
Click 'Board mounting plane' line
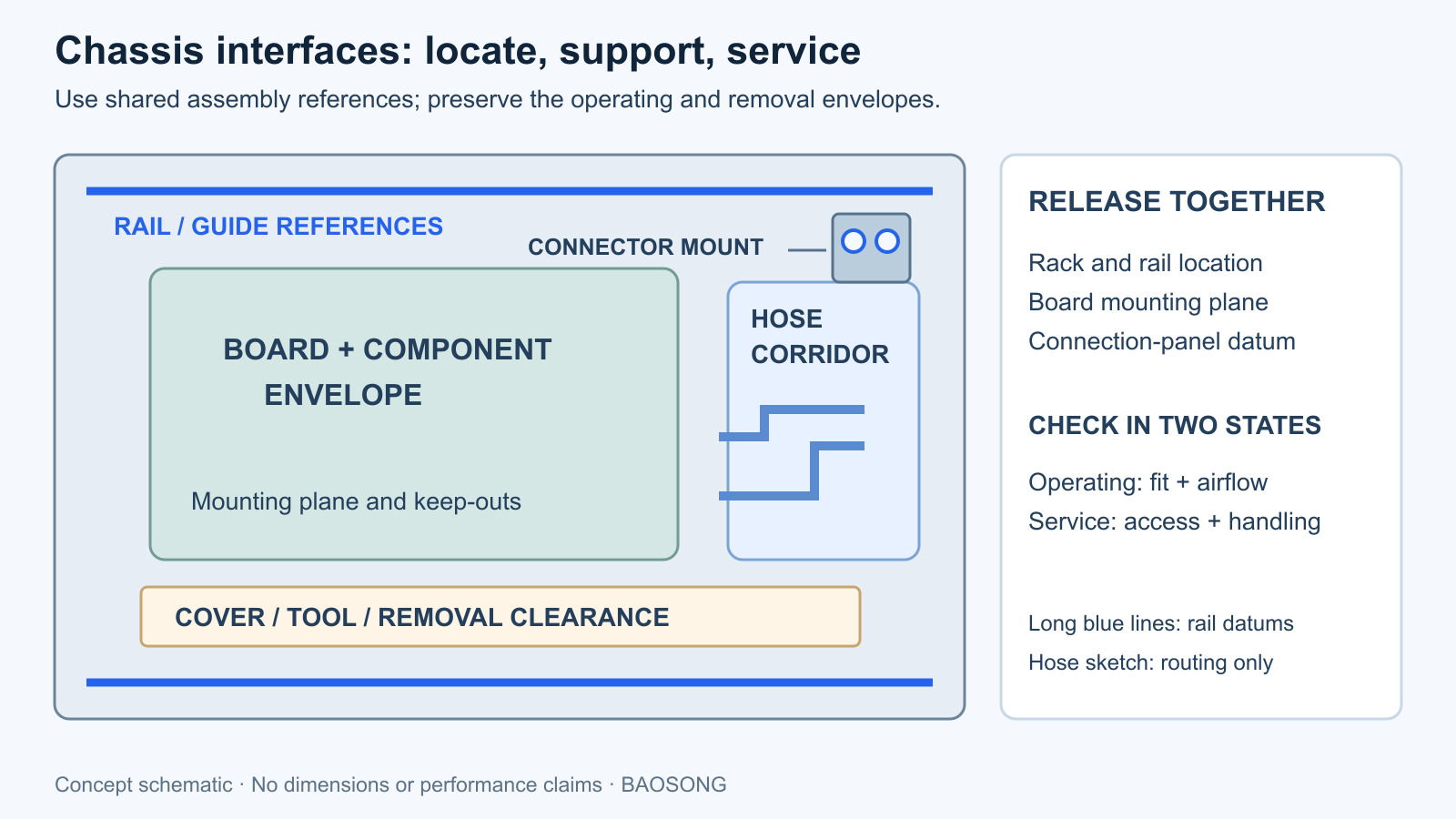coord(1148,302)
